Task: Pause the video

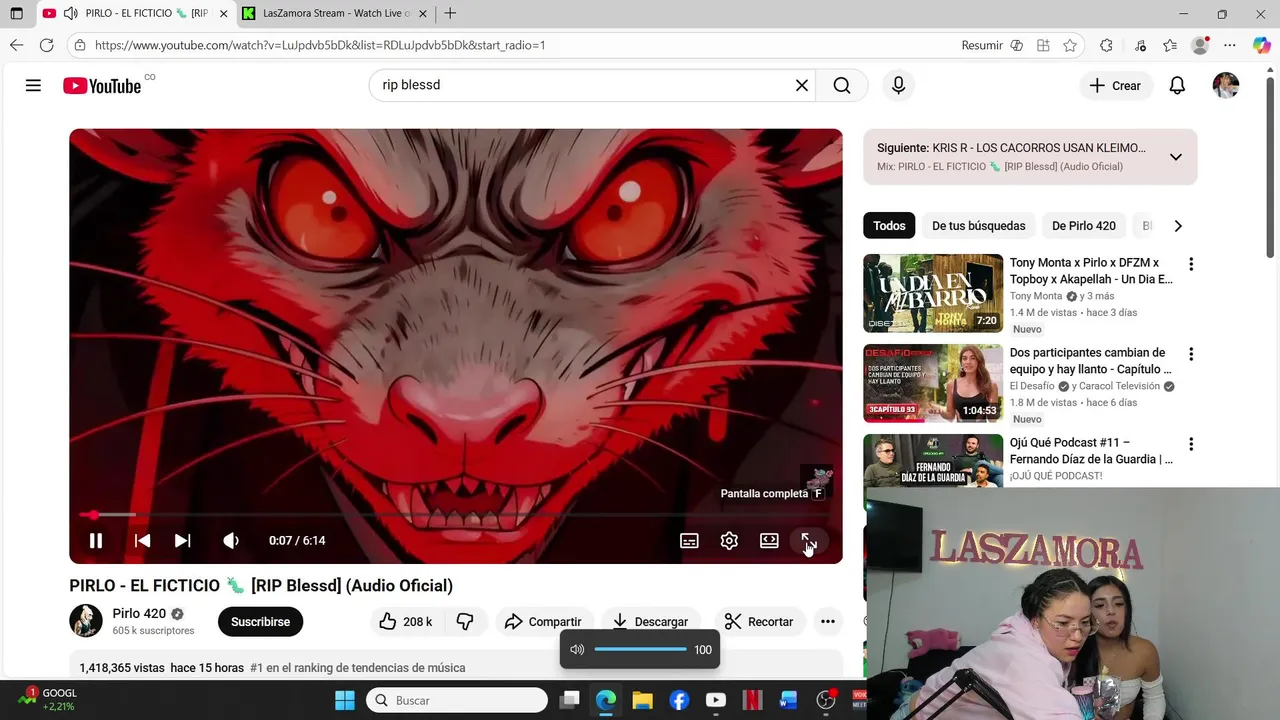Action: pos(96,540)
